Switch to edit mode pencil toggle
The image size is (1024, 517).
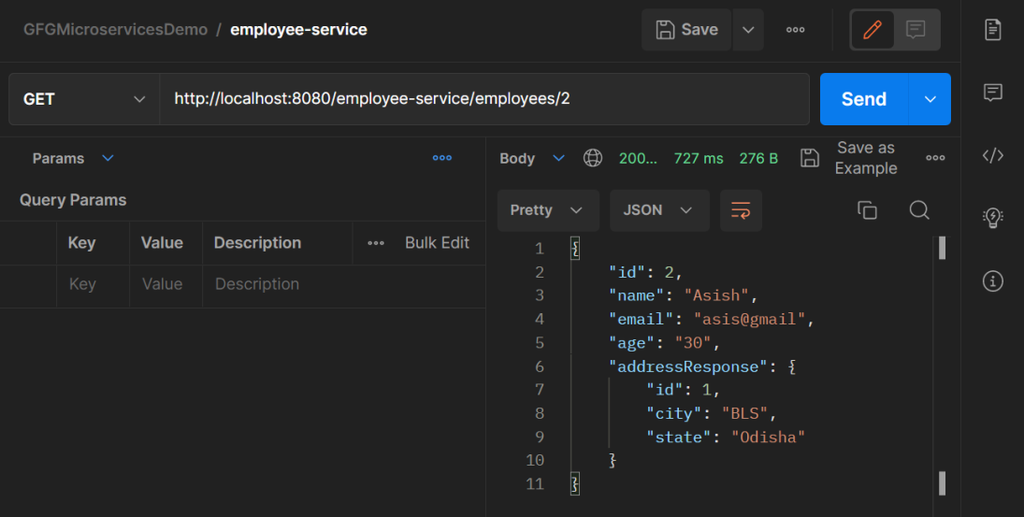click(x=872, y=30)
